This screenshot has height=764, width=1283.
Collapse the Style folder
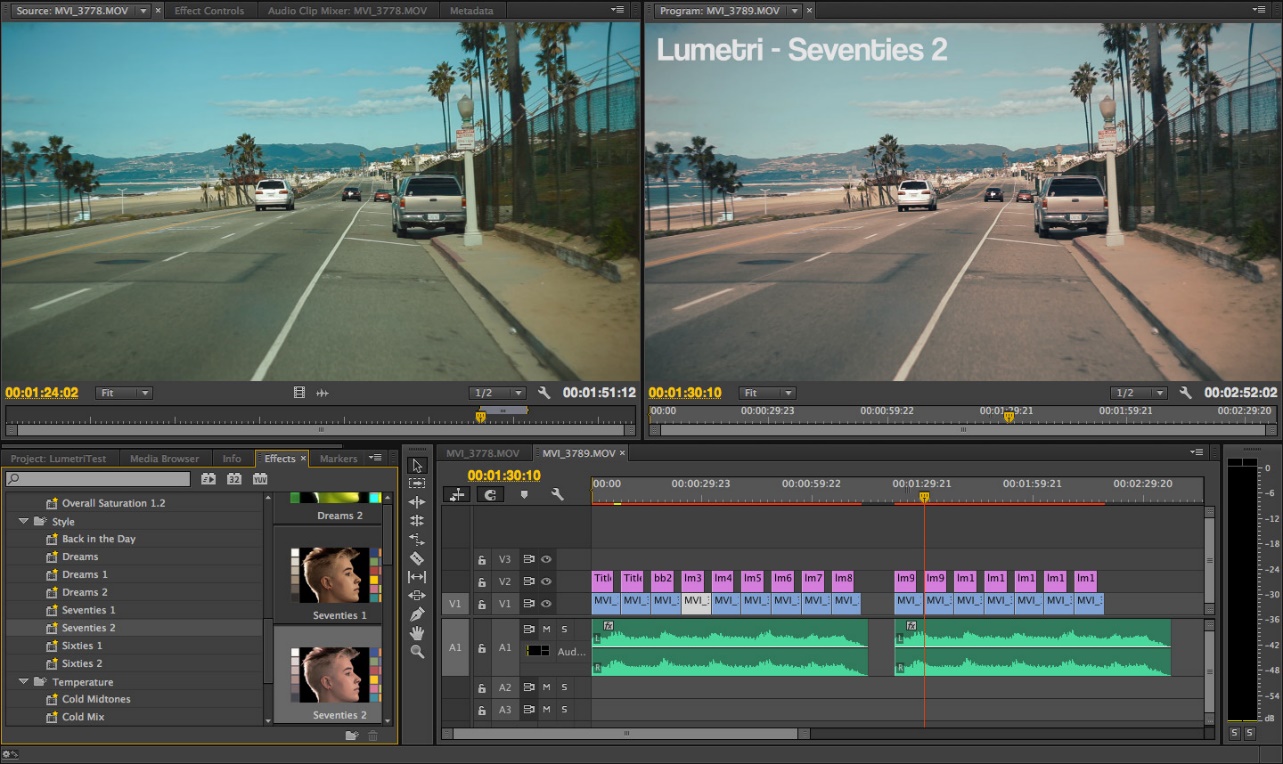click(23, 521)
